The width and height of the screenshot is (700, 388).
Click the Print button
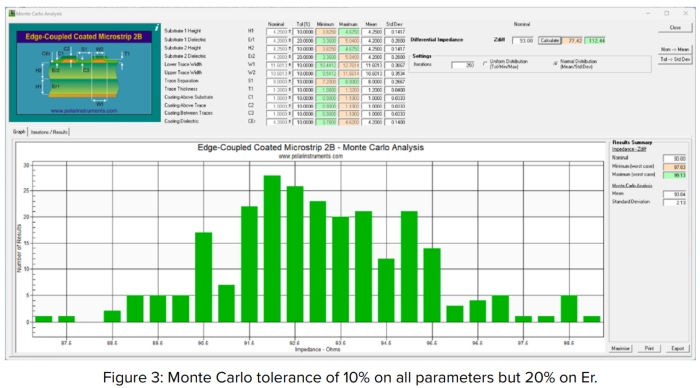(x=649, y=348)
